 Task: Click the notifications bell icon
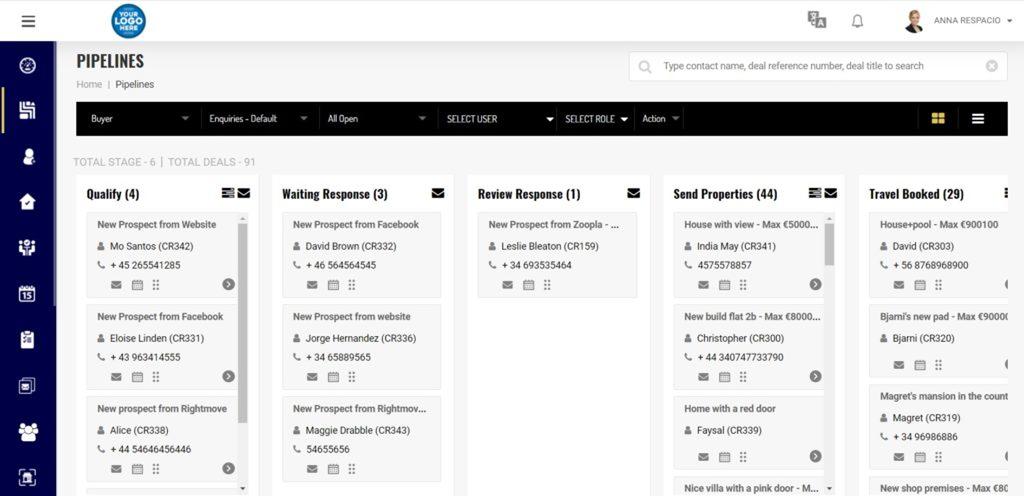[857, 21]
